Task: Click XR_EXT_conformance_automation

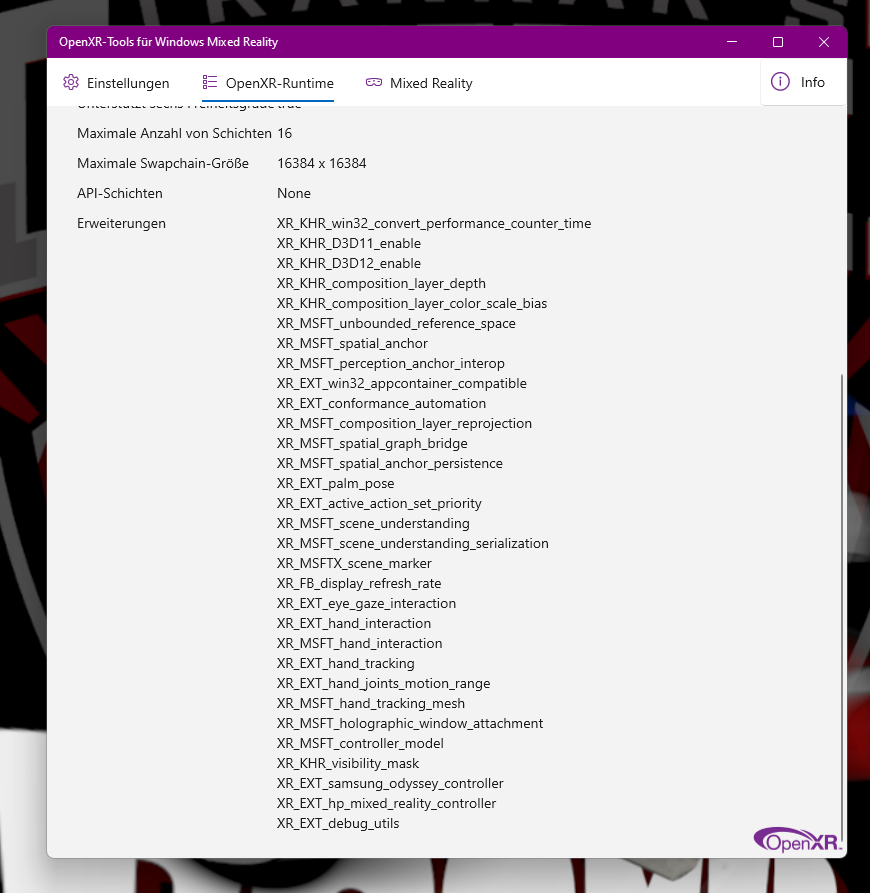Action: pos(381,403)
